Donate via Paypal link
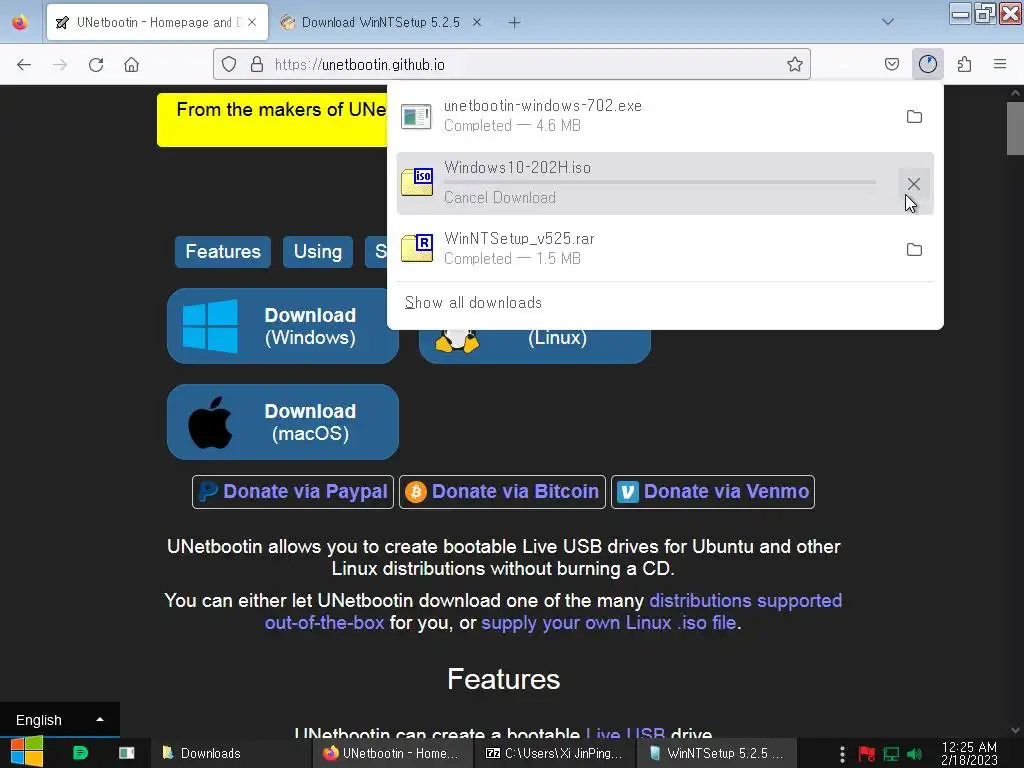Screen dimensions: 1024x768 (293, 491)
